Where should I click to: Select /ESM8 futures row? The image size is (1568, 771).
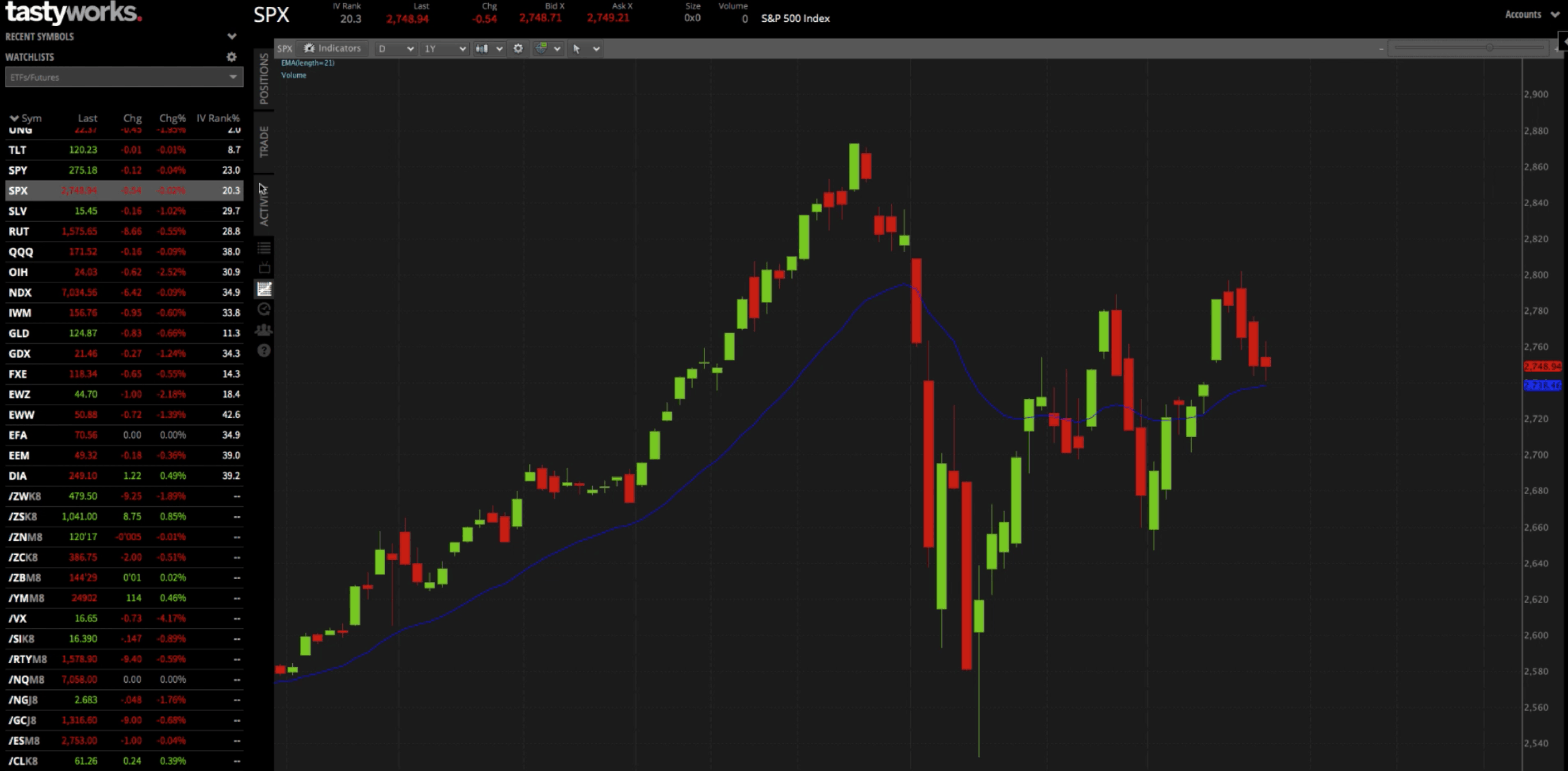[x=124, y=740]
